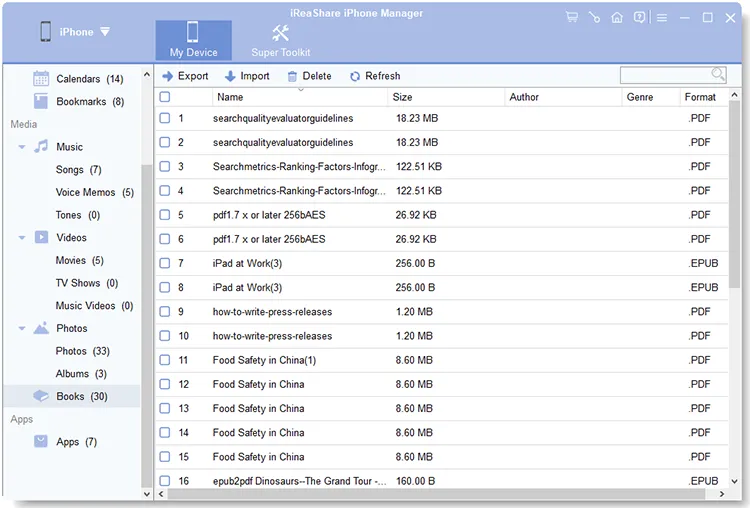Open the iPhone device dropdown
Image resolution: width=750 pixels, height=508 pixels.
click(x=105, y=32)
